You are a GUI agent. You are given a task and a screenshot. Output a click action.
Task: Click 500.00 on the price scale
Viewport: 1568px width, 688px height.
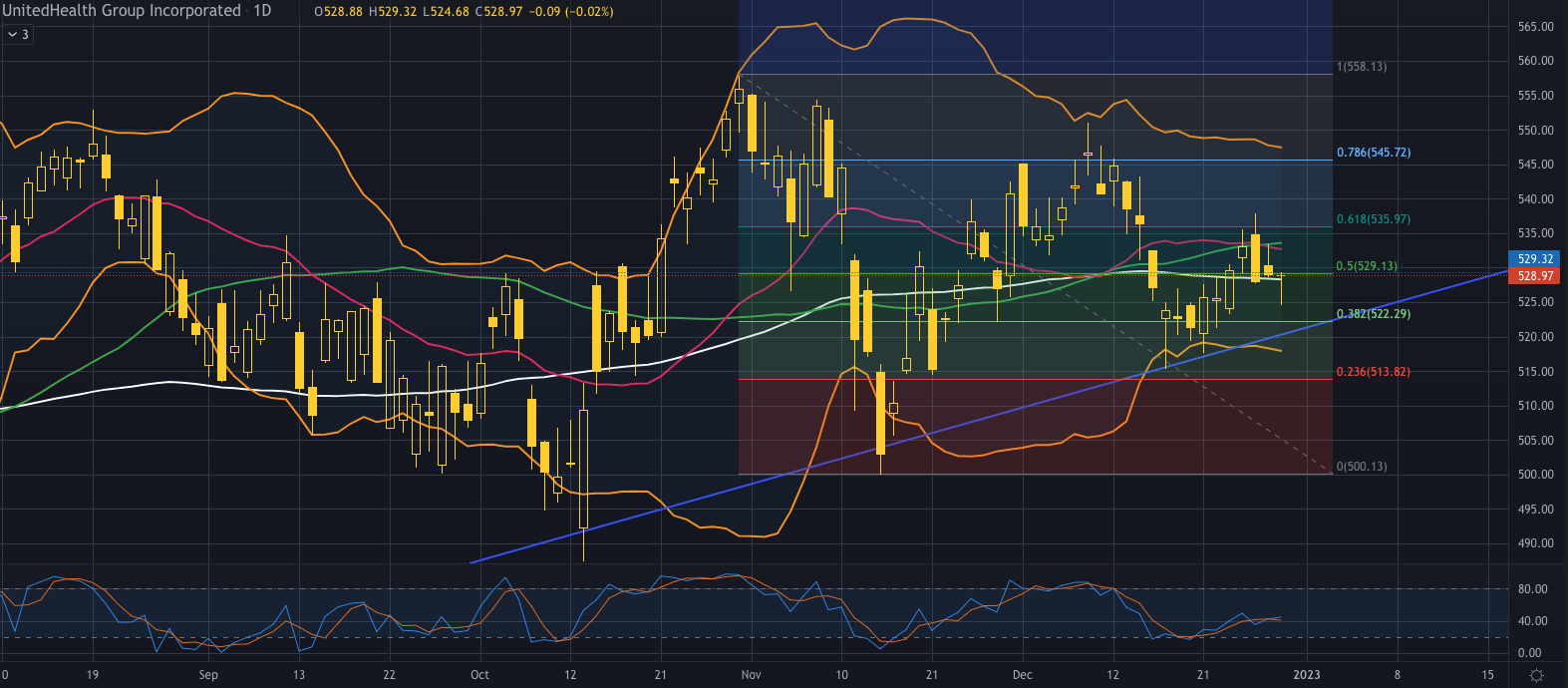point(1536,475)
